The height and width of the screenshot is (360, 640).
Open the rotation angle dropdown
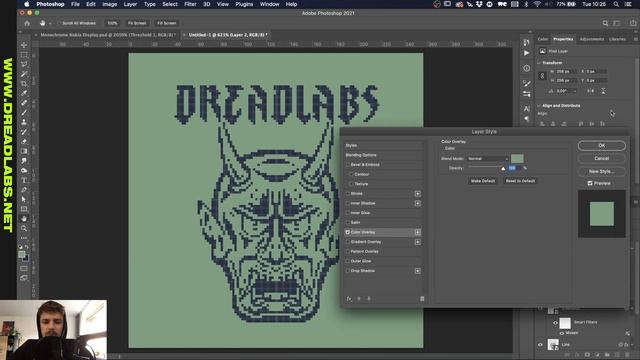[x=574, y=91]
